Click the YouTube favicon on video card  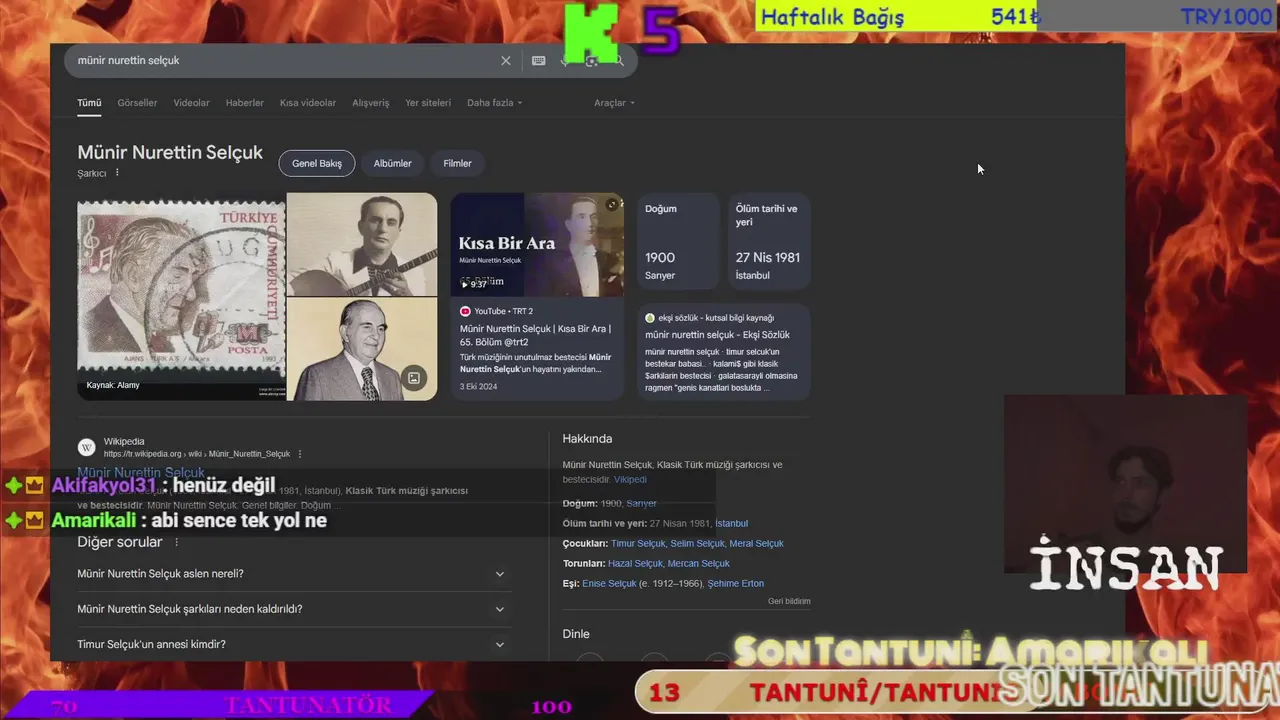(x=465, y=311)
